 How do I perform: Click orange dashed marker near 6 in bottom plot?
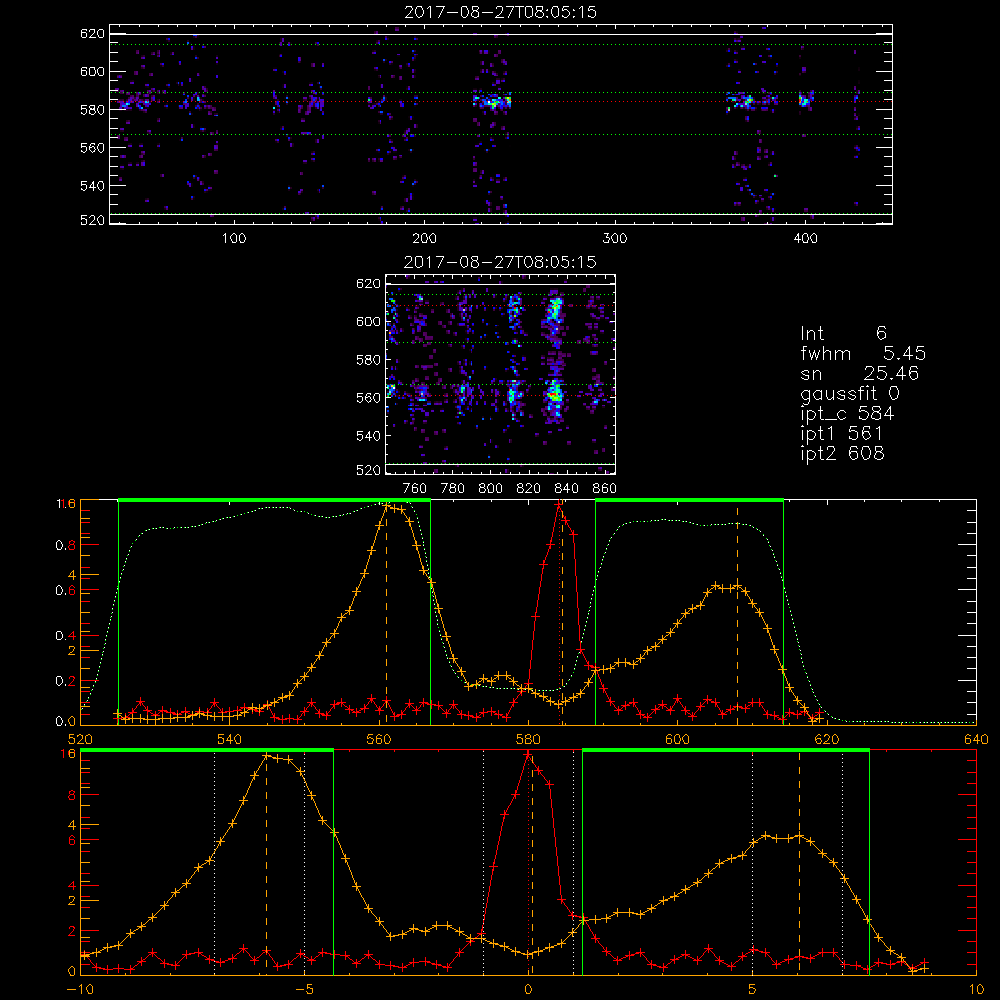[799, 864]
